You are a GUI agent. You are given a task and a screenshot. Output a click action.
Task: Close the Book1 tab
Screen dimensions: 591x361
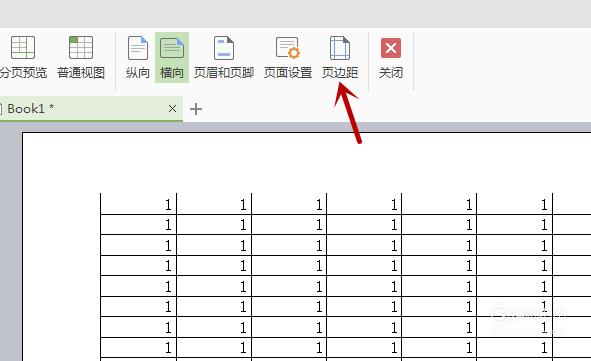[172, 109]
